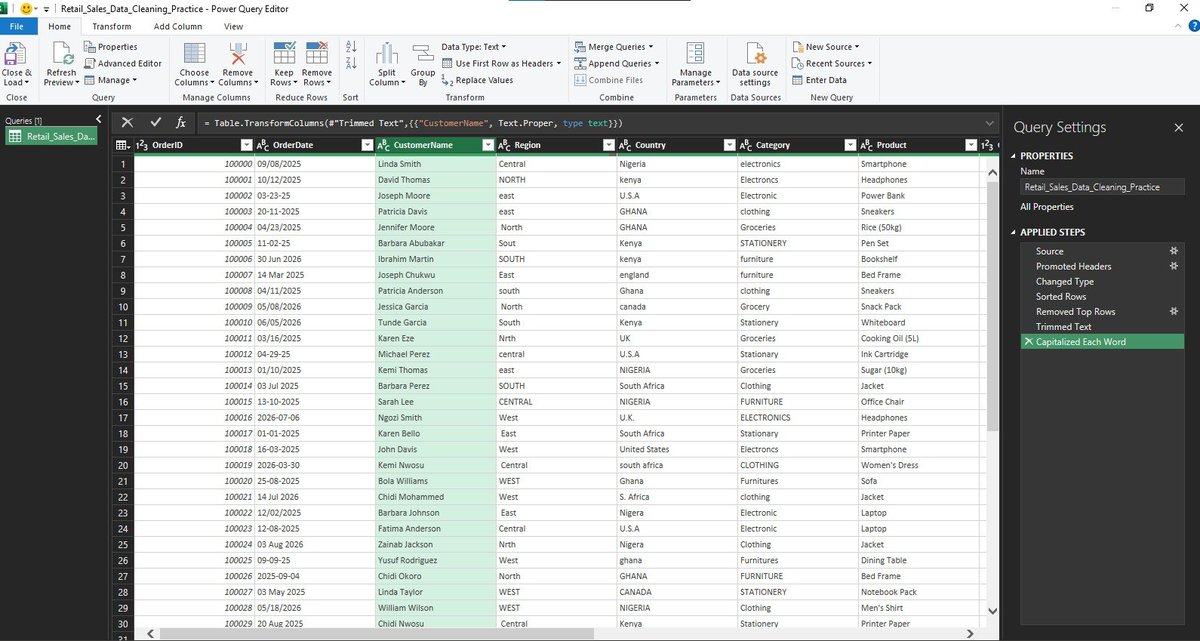
Task: Click Use First Row as Headers
Action: point(501,63)
